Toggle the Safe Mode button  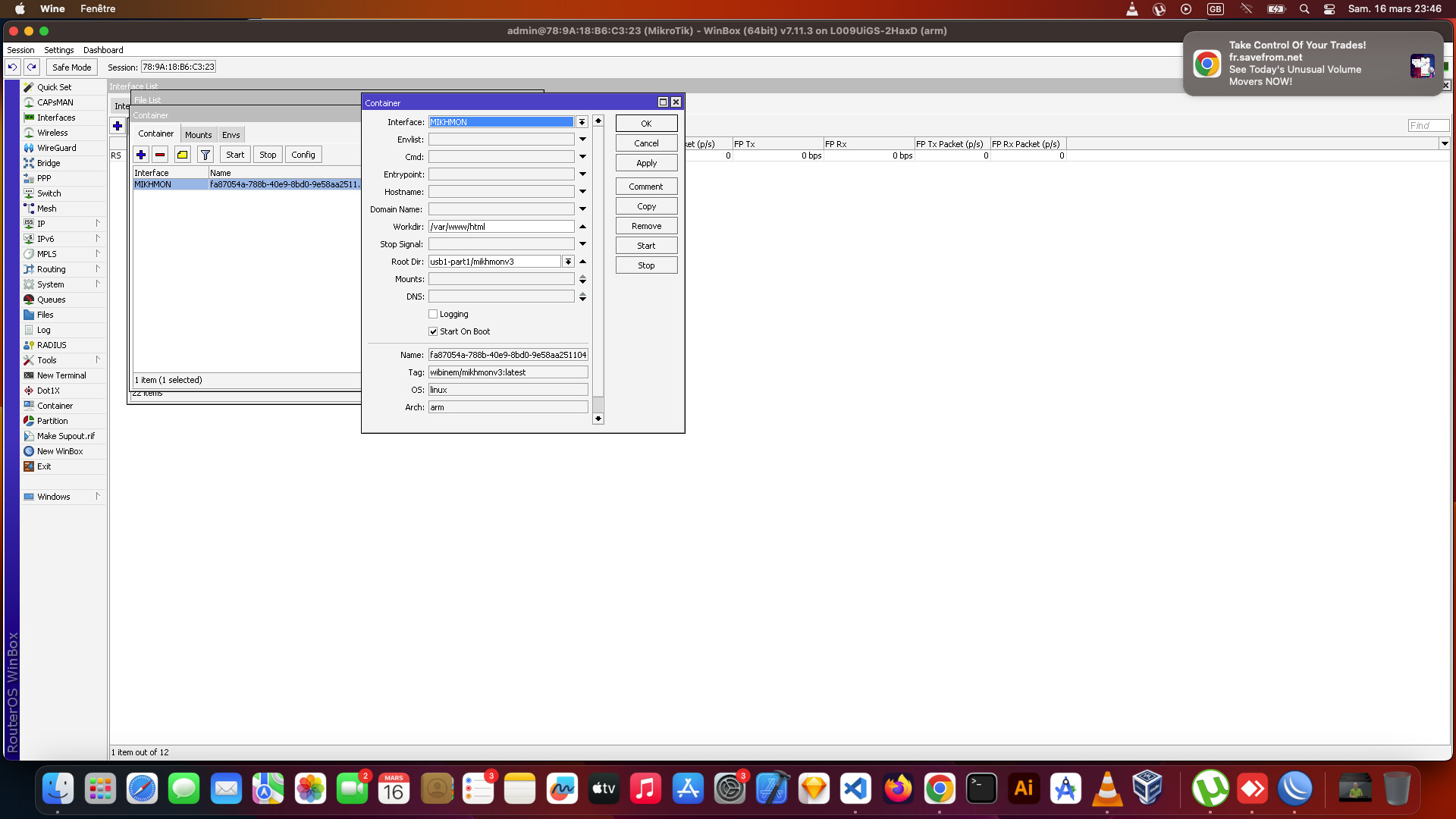71,67
